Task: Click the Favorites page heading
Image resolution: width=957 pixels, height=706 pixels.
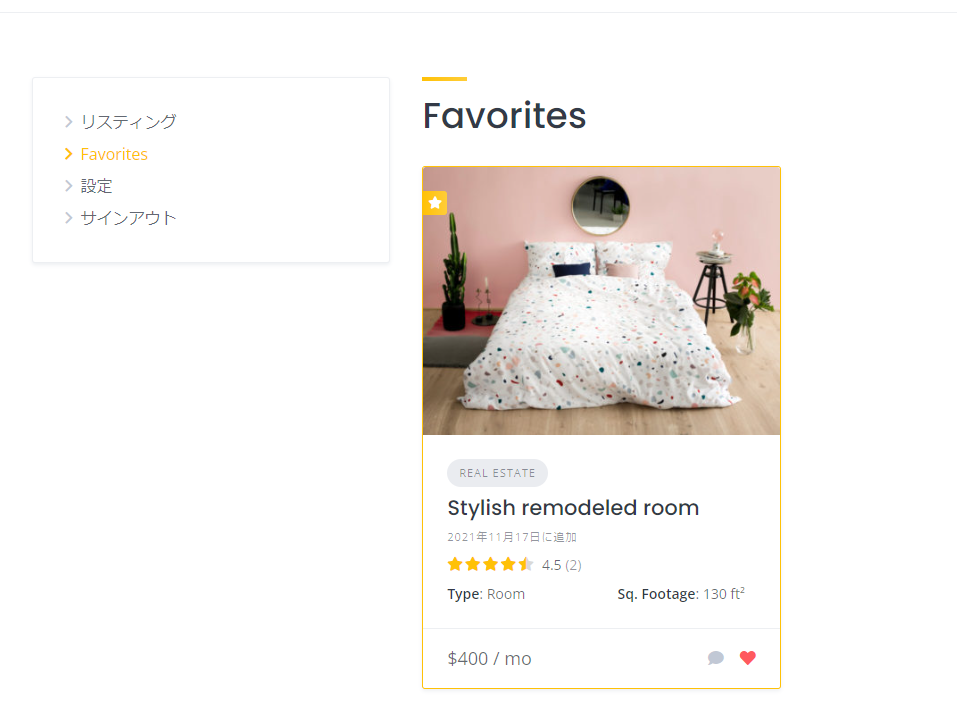Action: [504, 116]
